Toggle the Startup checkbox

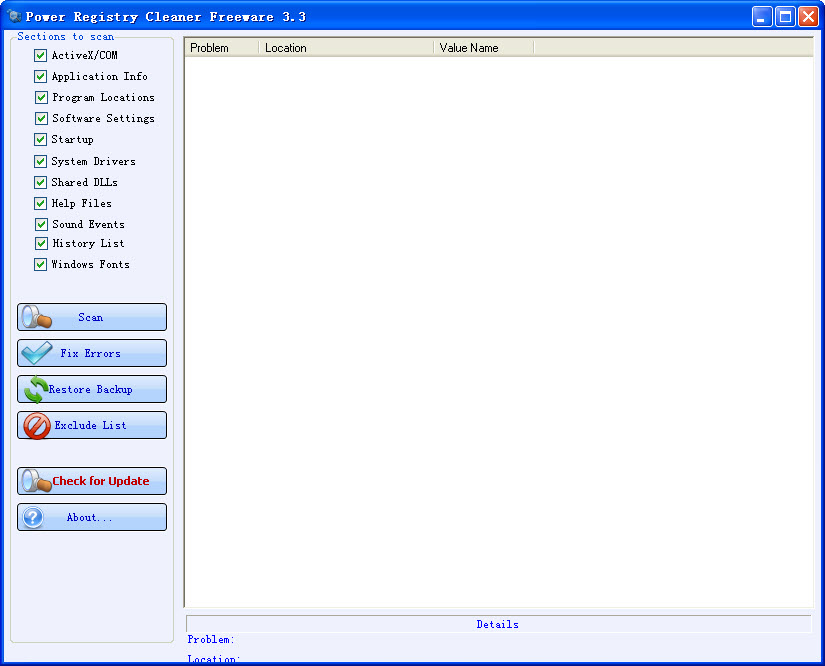pyautogui.click(x=41, y=139)
